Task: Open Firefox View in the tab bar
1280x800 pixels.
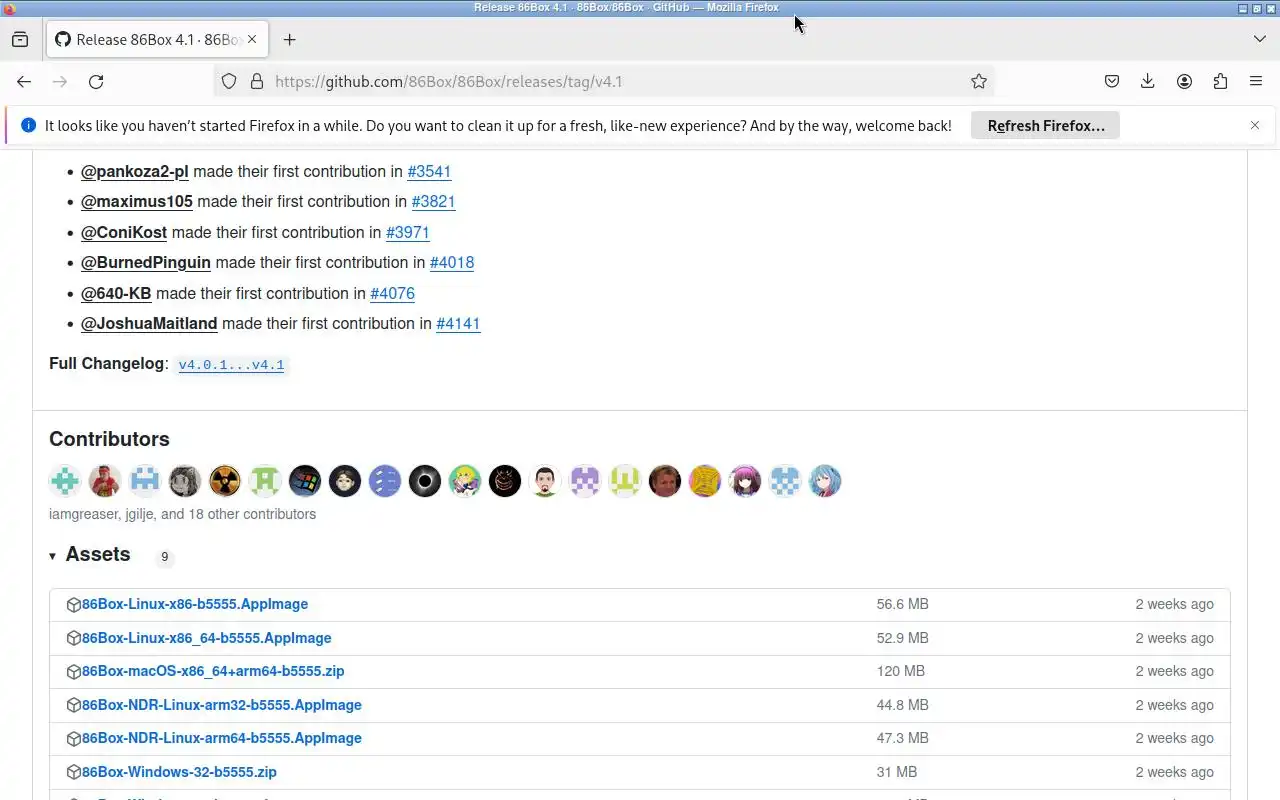Action: coord(20,40)
